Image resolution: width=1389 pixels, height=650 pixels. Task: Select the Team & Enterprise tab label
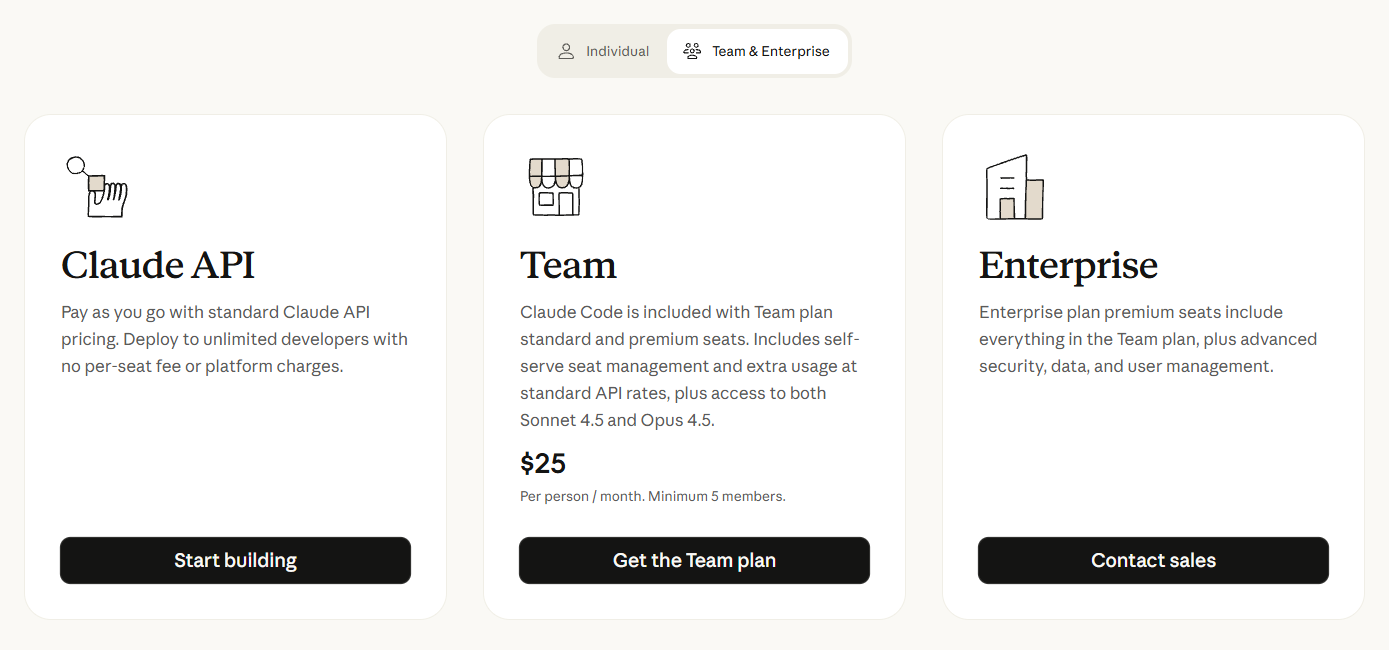(x=770, y=51)
